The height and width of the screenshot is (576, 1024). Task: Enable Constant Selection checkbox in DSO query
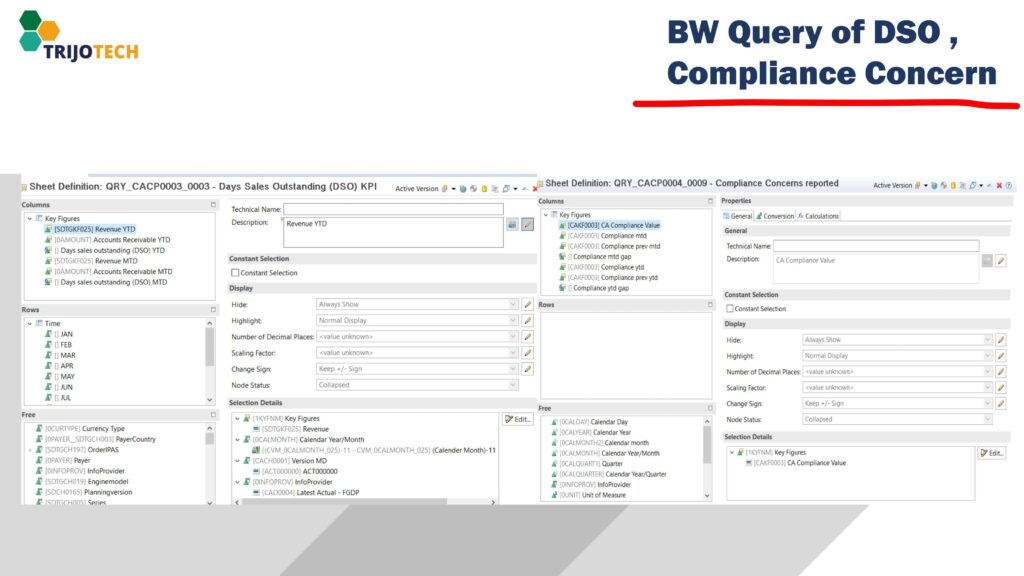[x=235, y=273]
